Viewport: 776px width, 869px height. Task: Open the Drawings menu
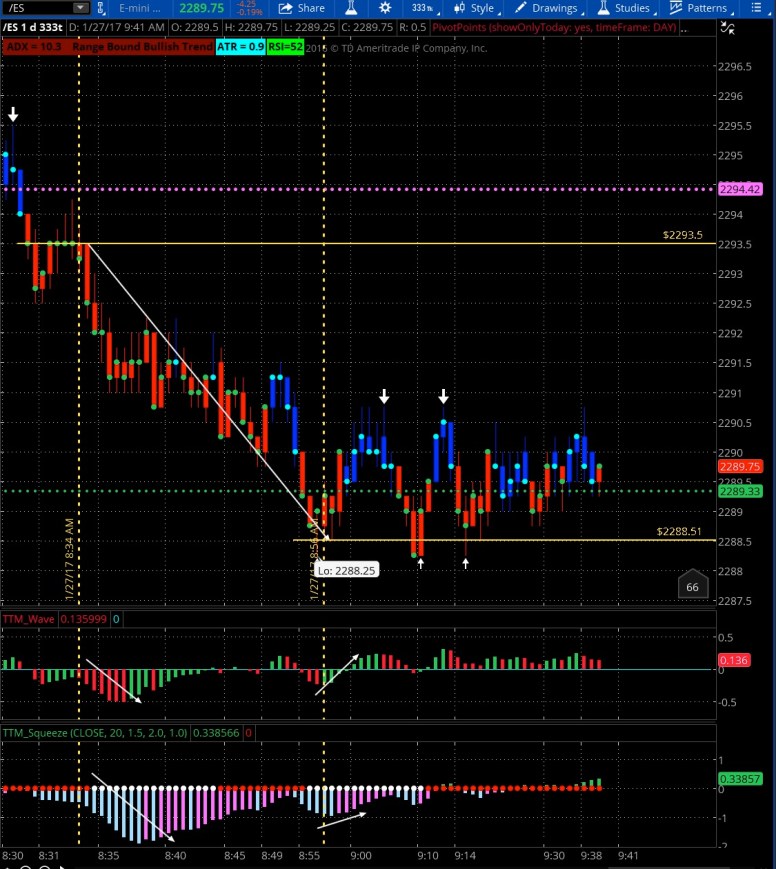(x=548, y=8)
